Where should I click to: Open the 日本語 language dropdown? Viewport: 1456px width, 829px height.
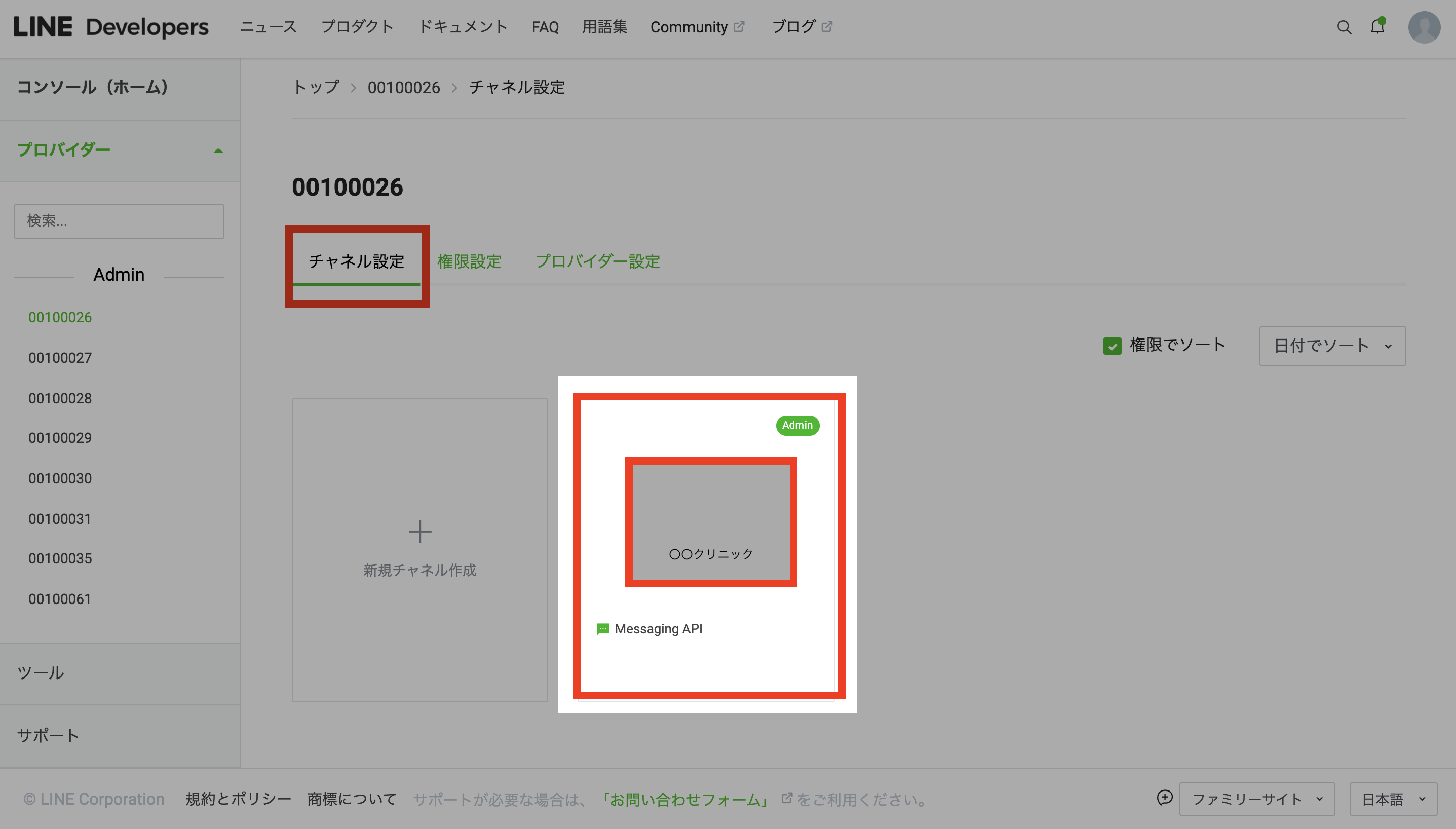tap(1393, 799)
